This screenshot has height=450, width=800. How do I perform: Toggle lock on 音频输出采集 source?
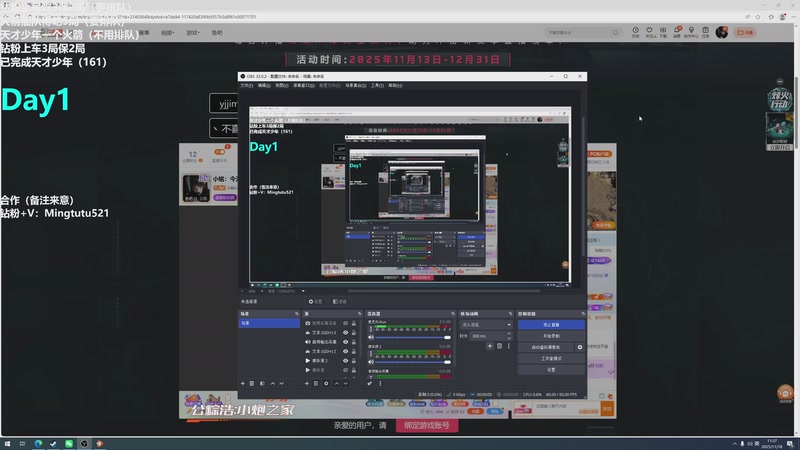coord(354,342)
